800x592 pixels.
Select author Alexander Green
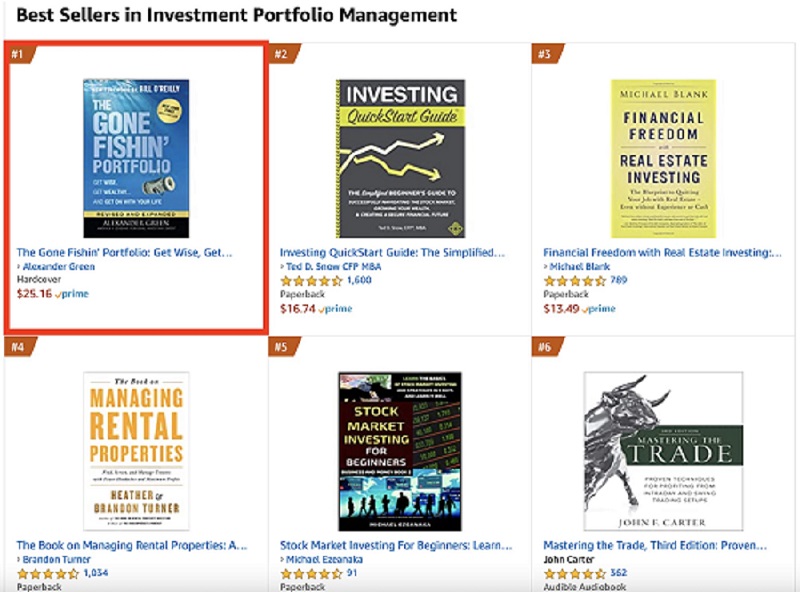pos(55,267)
